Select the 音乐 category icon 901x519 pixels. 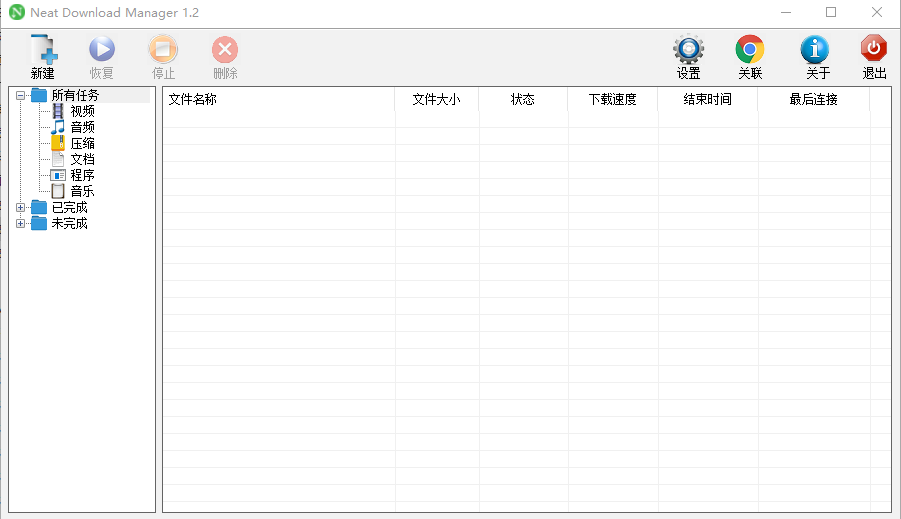[58, 191]
